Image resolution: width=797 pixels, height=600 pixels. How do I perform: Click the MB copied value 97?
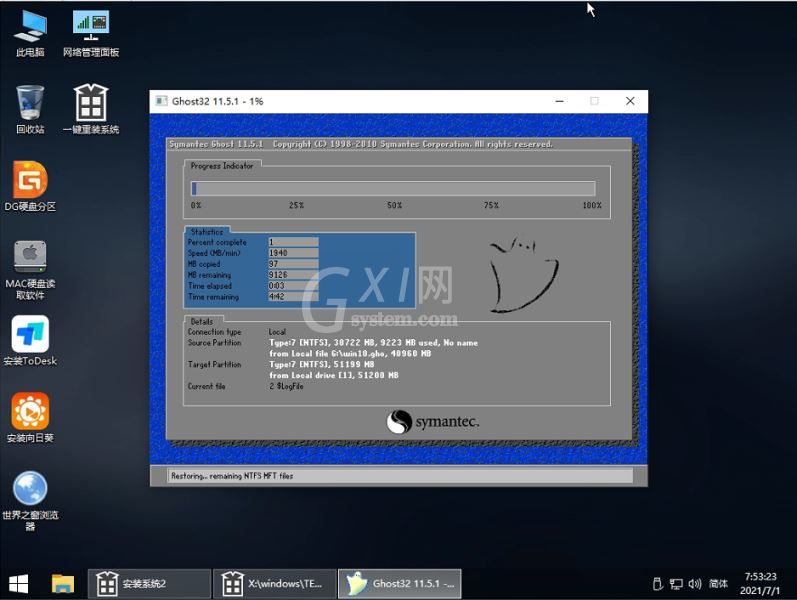pos(293,263)
